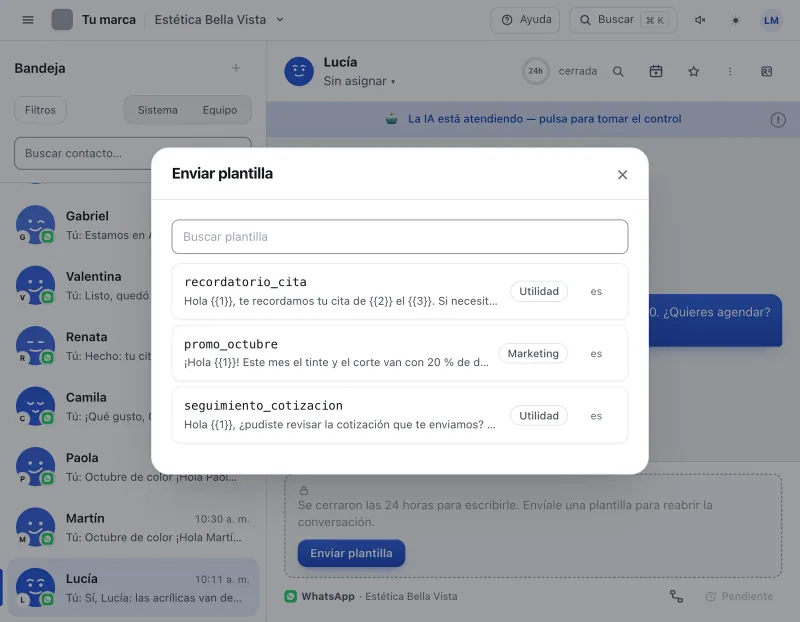Click the Ayuda help button
This screenshot has height=622, width=800.
pos(525,20)
